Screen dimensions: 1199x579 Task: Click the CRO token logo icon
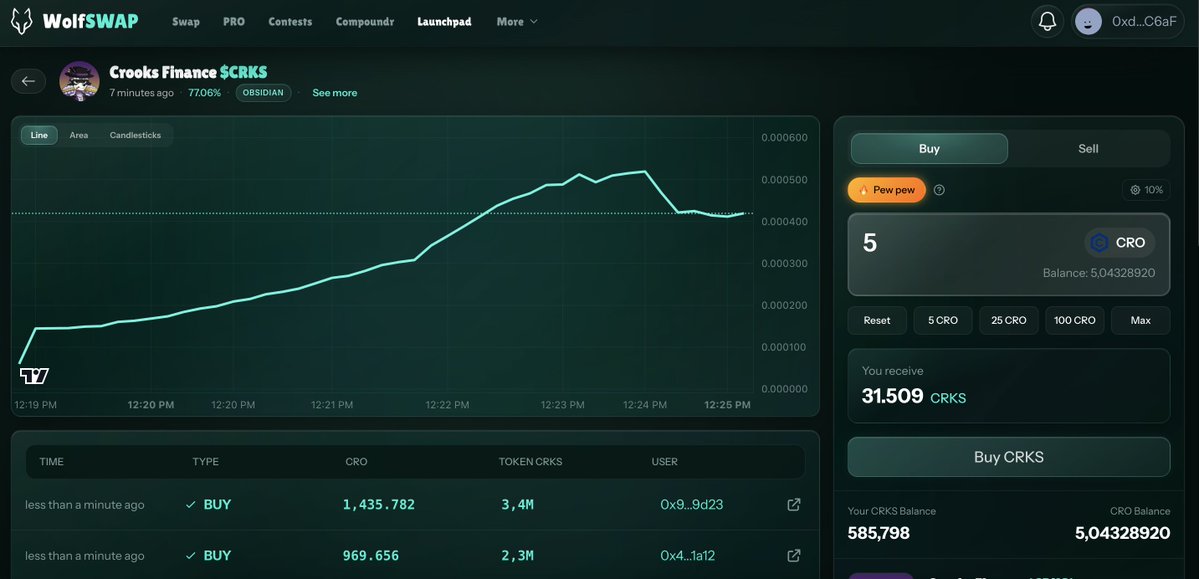tap(1099, 242)
